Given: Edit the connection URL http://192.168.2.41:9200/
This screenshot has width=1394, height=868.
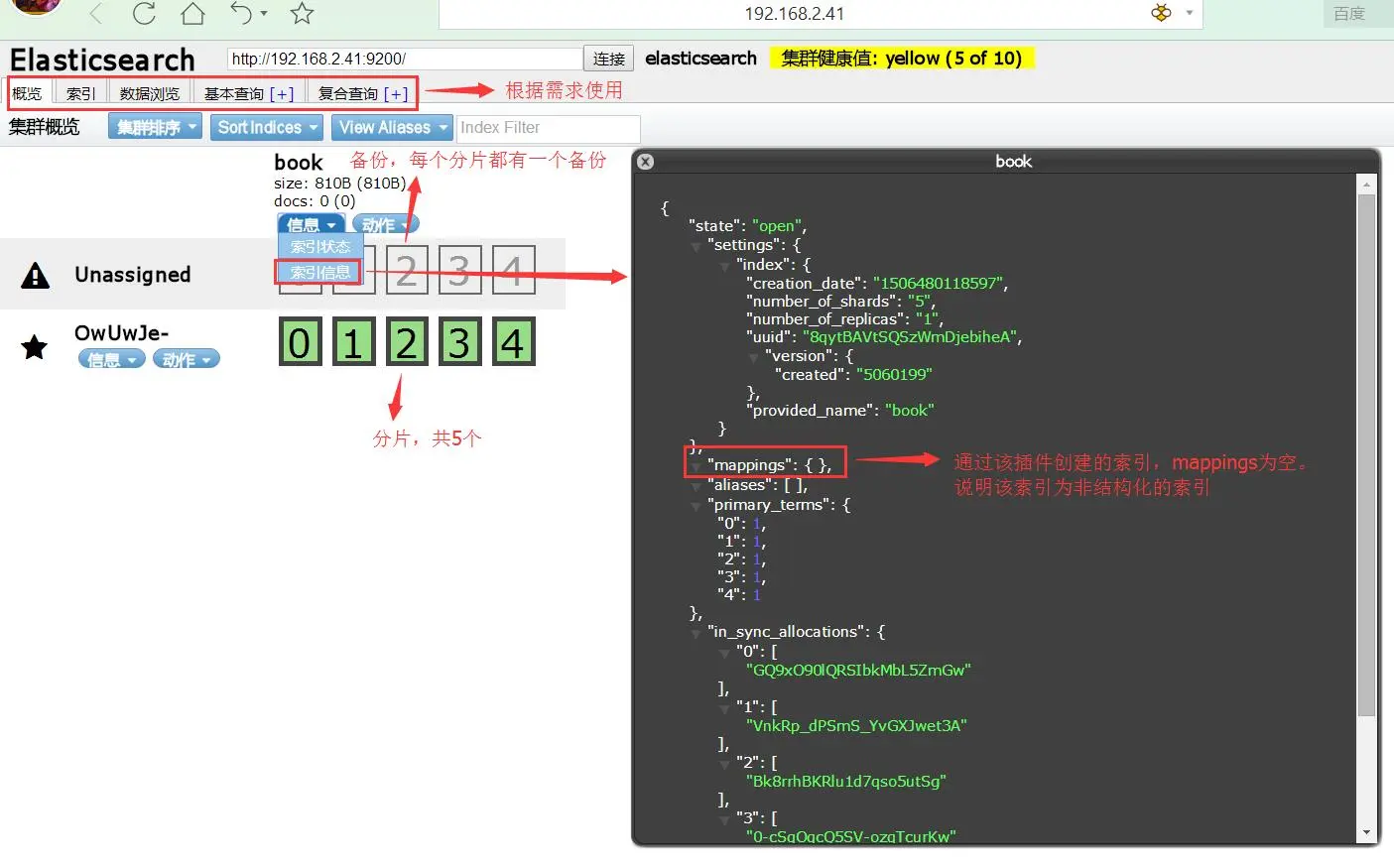Looking at the screenshot, I should pos(405,59).
